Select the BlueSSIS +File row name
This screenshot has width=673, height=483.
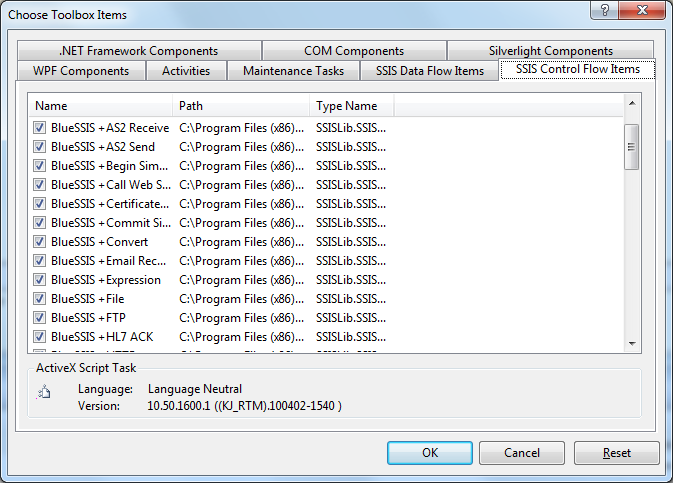click(x=88, y=298)
